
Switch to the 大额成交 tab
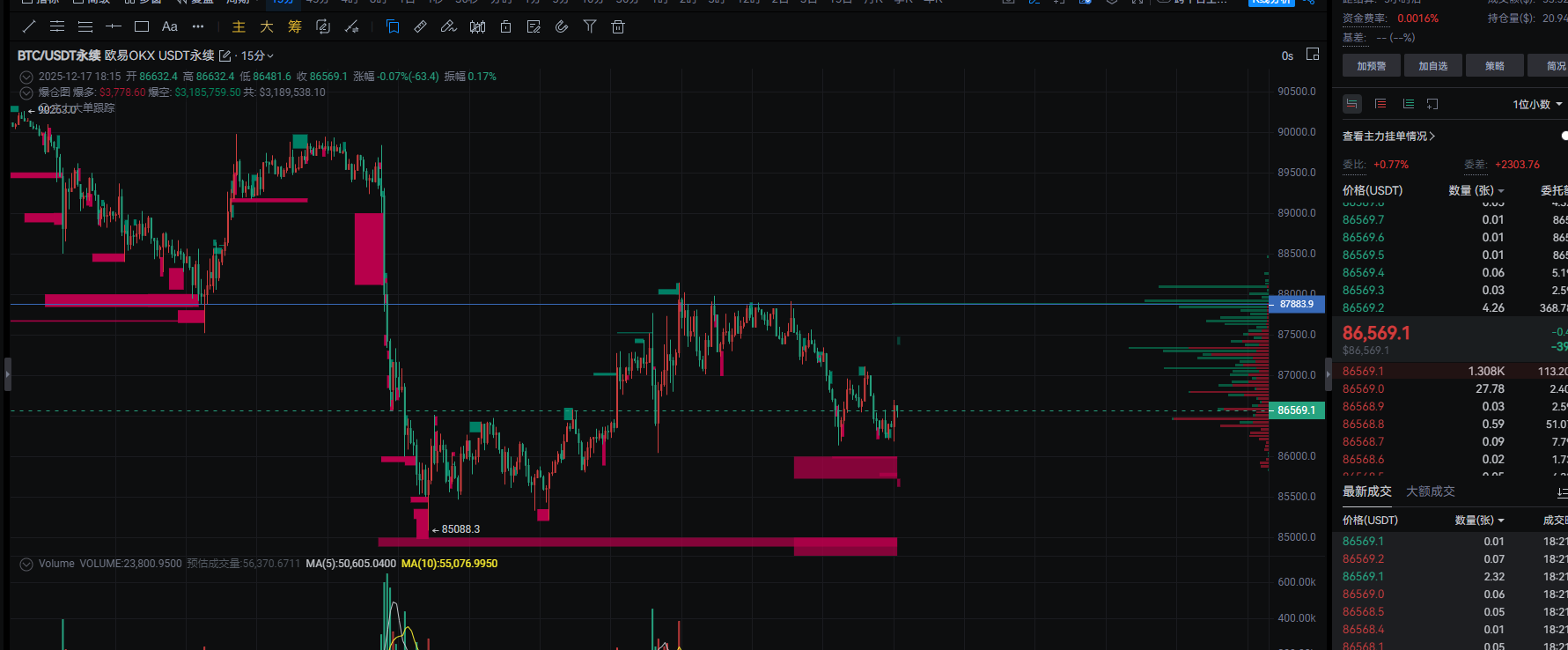pyautogui.click(x=1430, y=491)
